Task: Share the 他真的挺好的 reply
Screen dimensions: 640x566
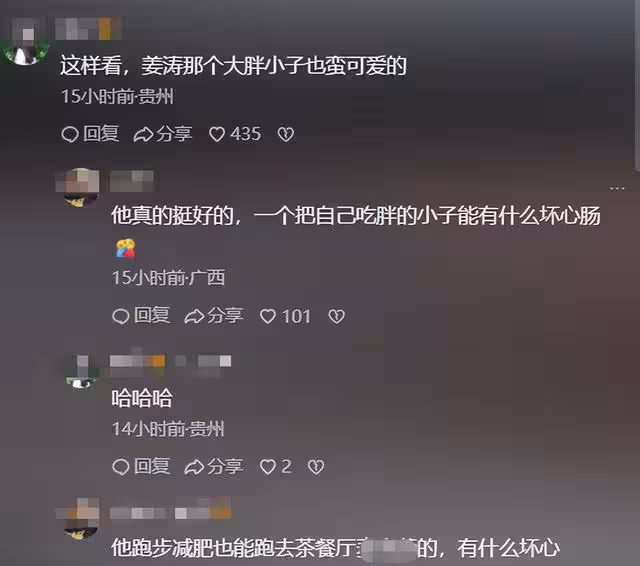Action: coord(214,316)
